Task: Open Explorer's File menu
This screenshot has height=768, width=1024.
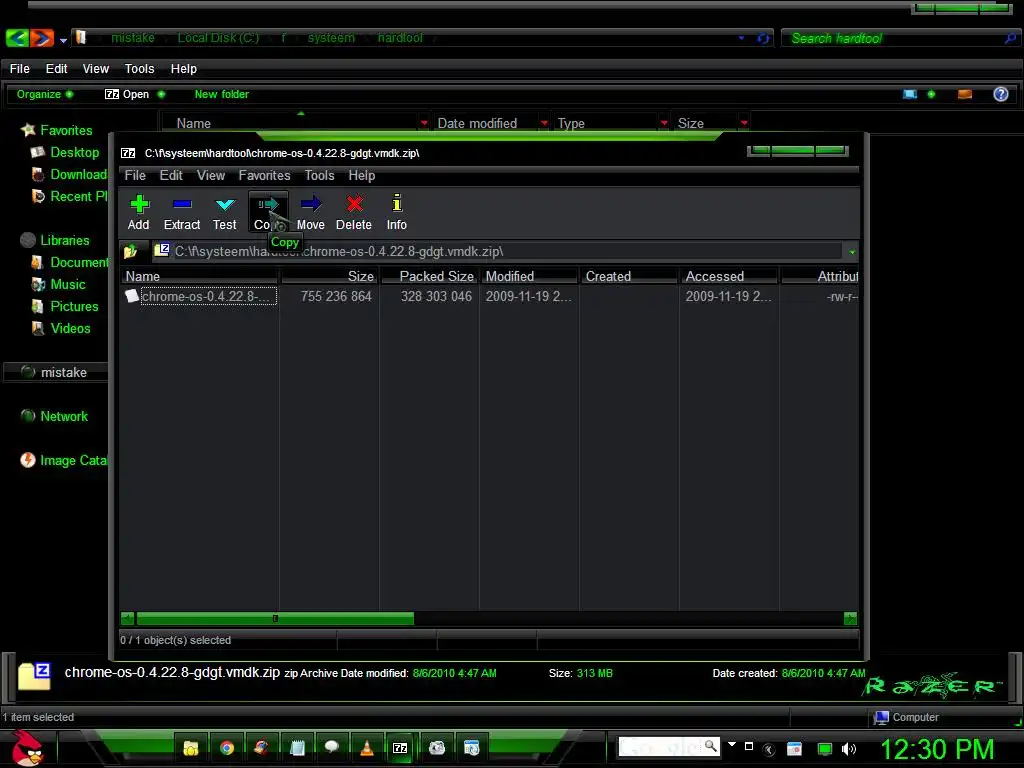Action: click(20, 69)
